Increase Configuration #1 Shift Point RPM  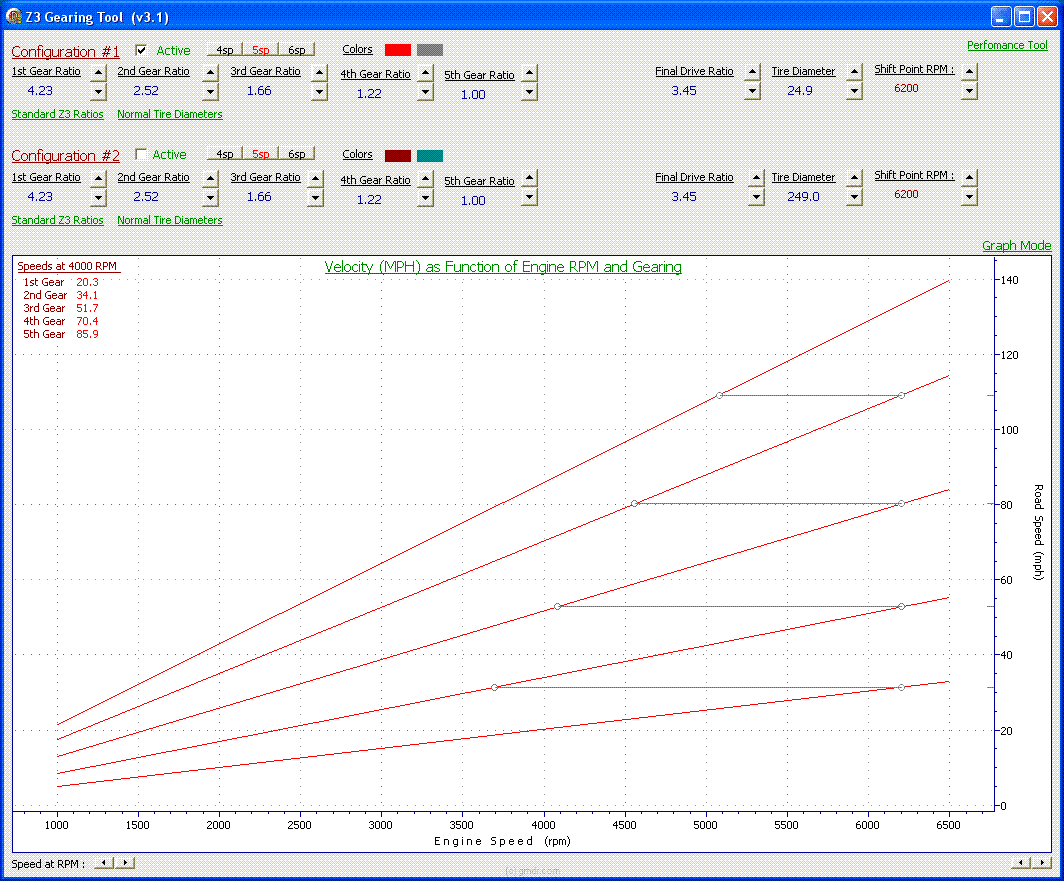click(969, 71)
